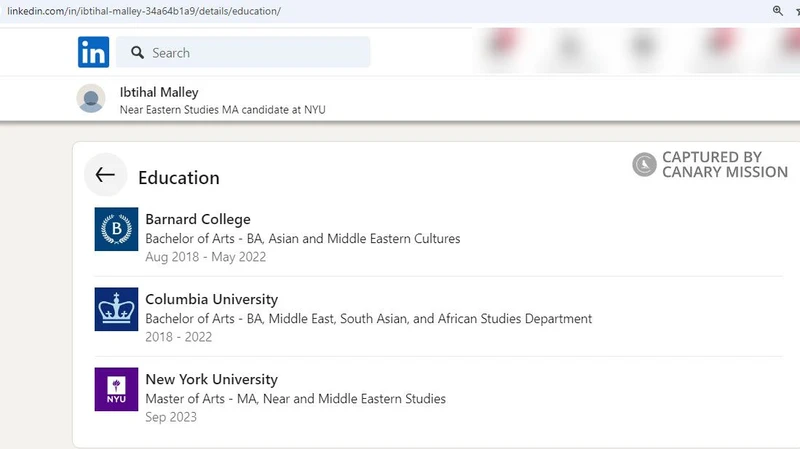Select the browser address bar URL
The image size is (800, 449).
(144, 11)
